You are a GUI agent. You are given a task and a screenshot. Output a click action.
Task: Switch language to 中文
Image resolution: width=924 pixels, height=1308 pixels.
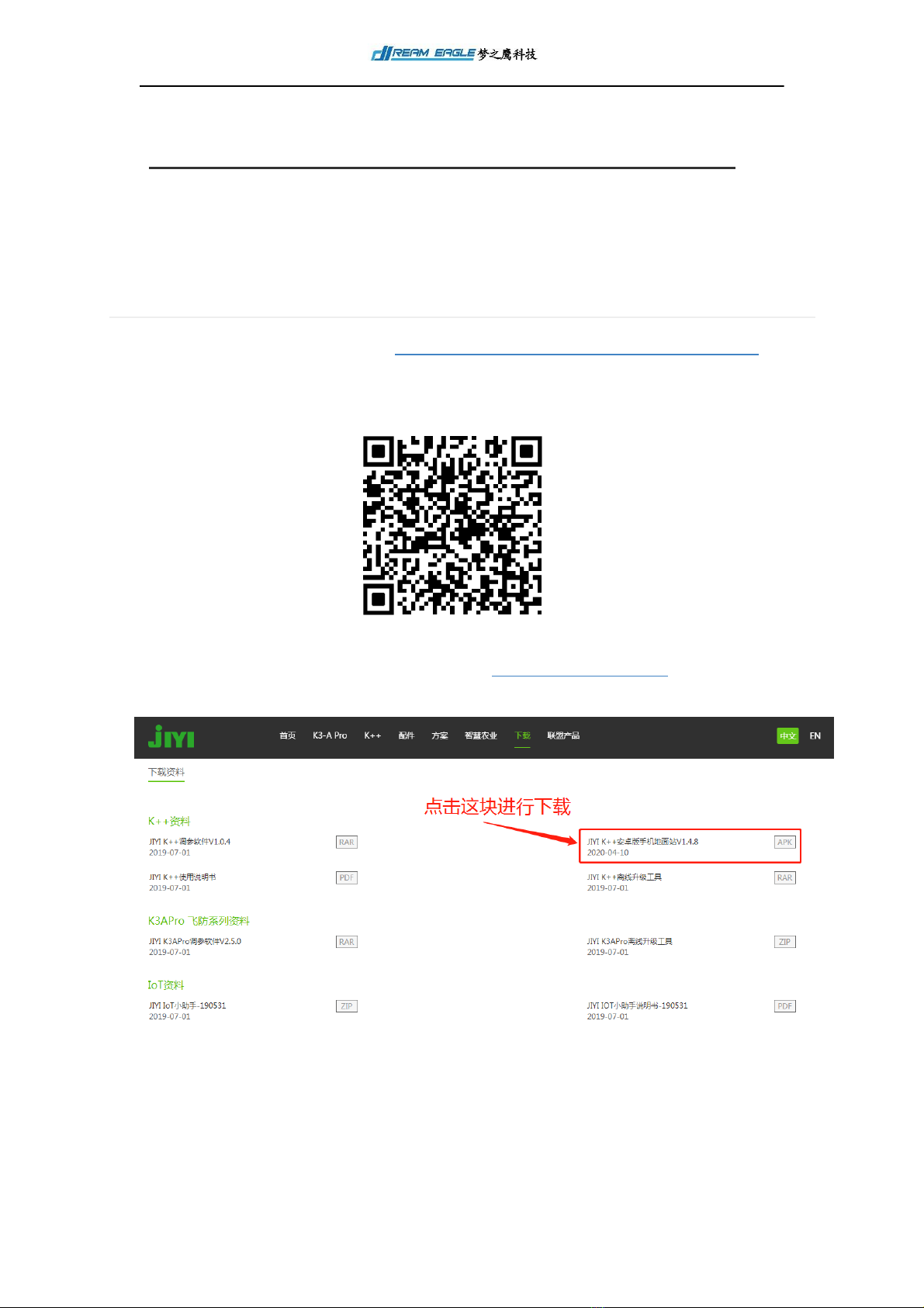[787, 735]
